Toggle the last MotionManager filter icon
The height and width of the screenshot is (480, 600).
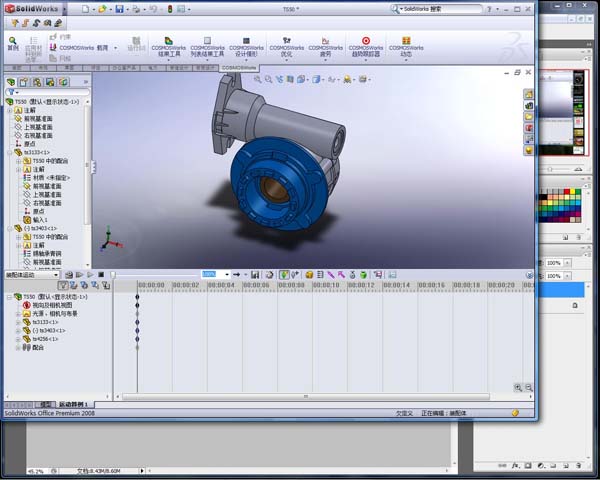pos(106,285)
